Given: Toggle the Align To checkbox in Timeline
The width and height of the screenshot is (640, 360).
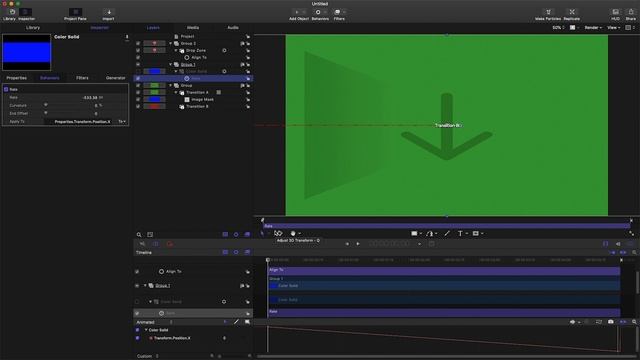Looking at the screenshot, I should (137, 271).
